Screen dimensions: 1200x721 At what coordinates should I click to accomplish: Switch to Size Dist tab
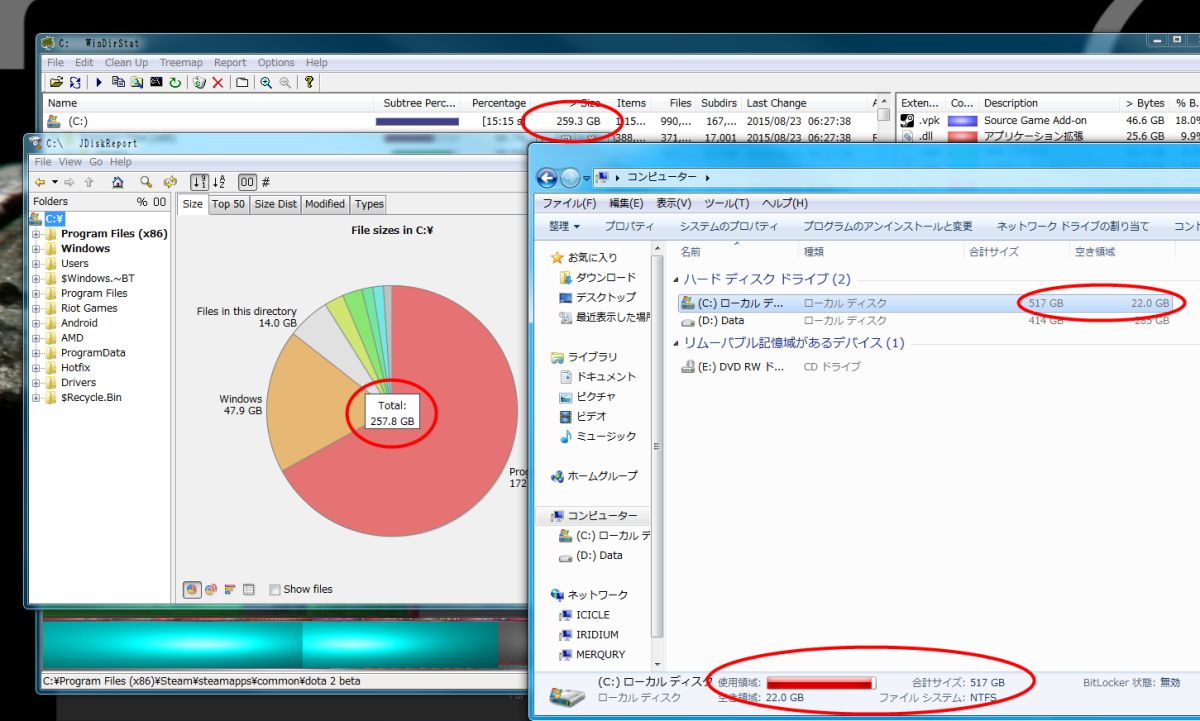275,204
